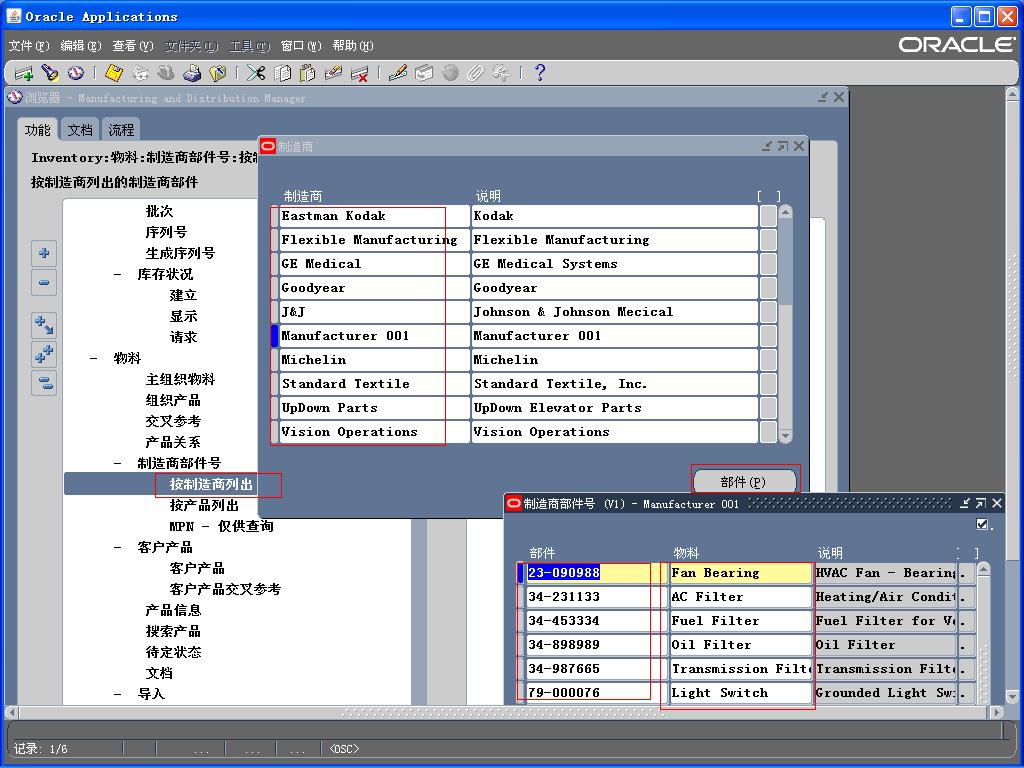Collapse the 库存状况 tree node
This screenshot has height=768, width=1024.
click(118, 274)
